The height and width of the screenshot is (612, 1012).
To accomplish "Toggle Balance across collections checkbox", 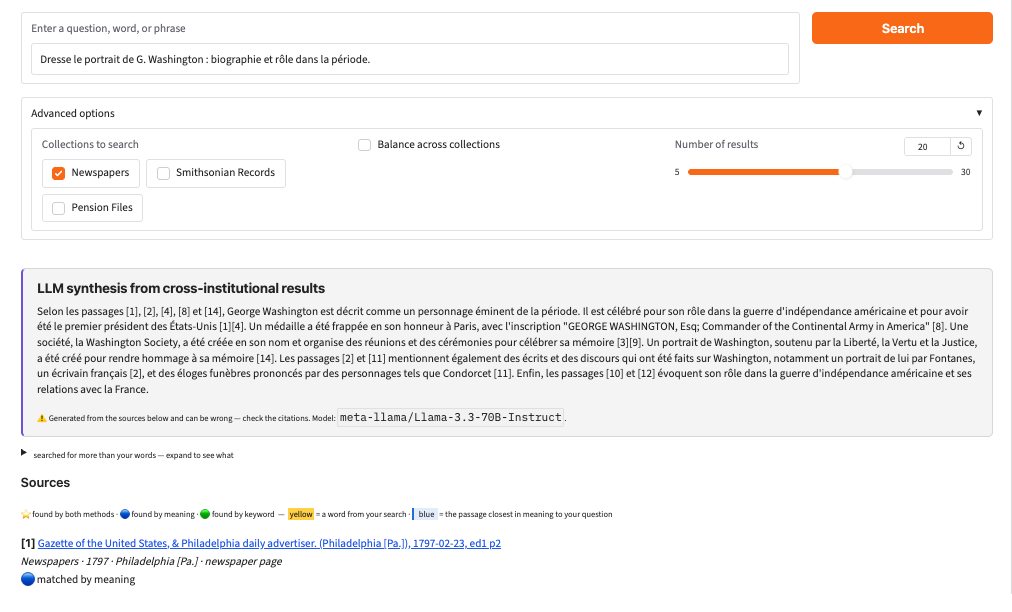I will tap(365, 145).
